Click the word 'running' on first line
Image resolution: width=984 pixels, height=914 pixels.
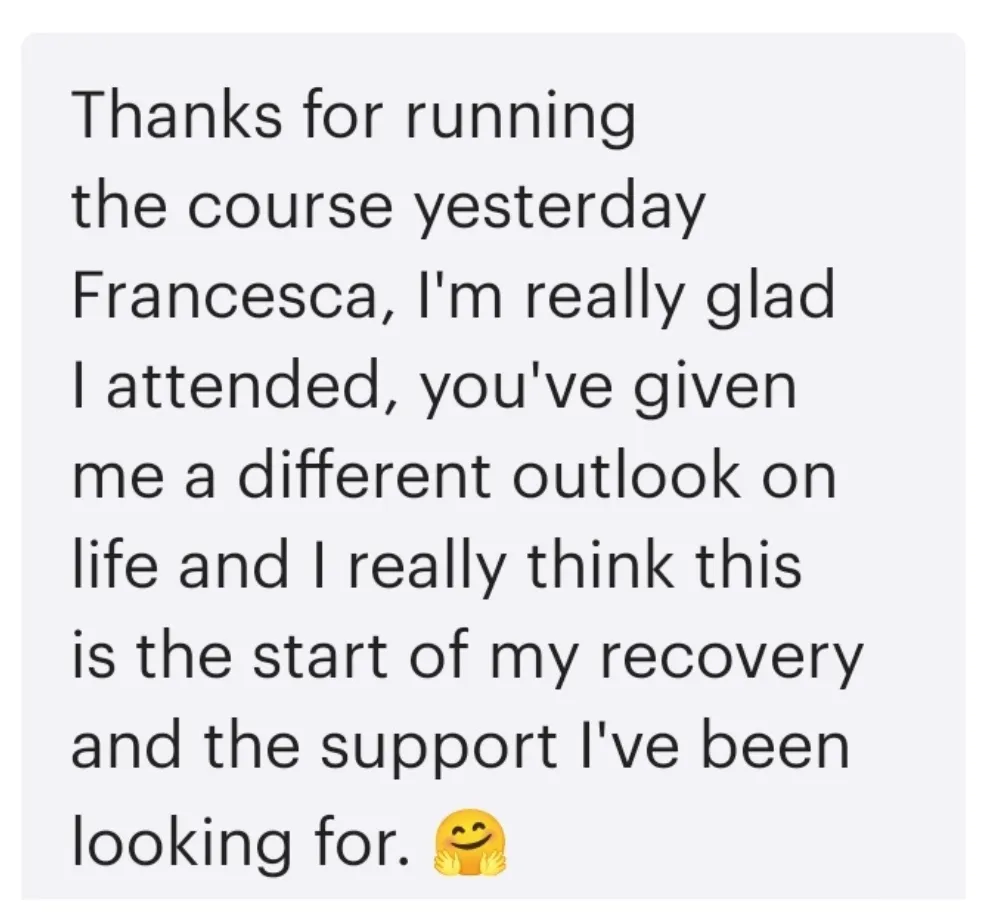(520, 119)
